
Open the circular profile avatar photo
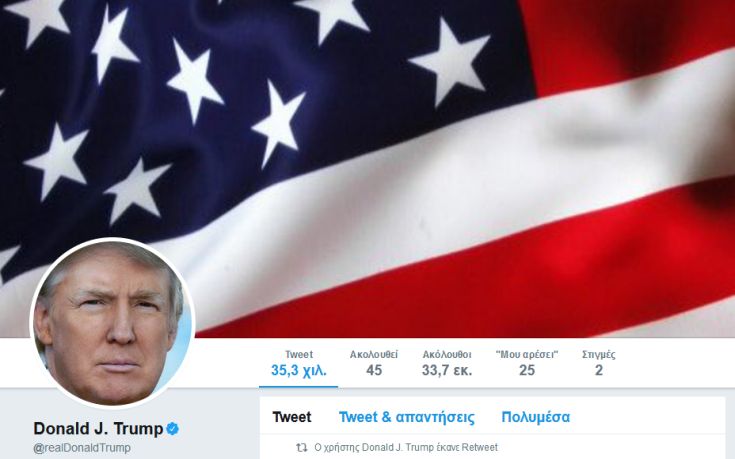[x=112, y=323]
